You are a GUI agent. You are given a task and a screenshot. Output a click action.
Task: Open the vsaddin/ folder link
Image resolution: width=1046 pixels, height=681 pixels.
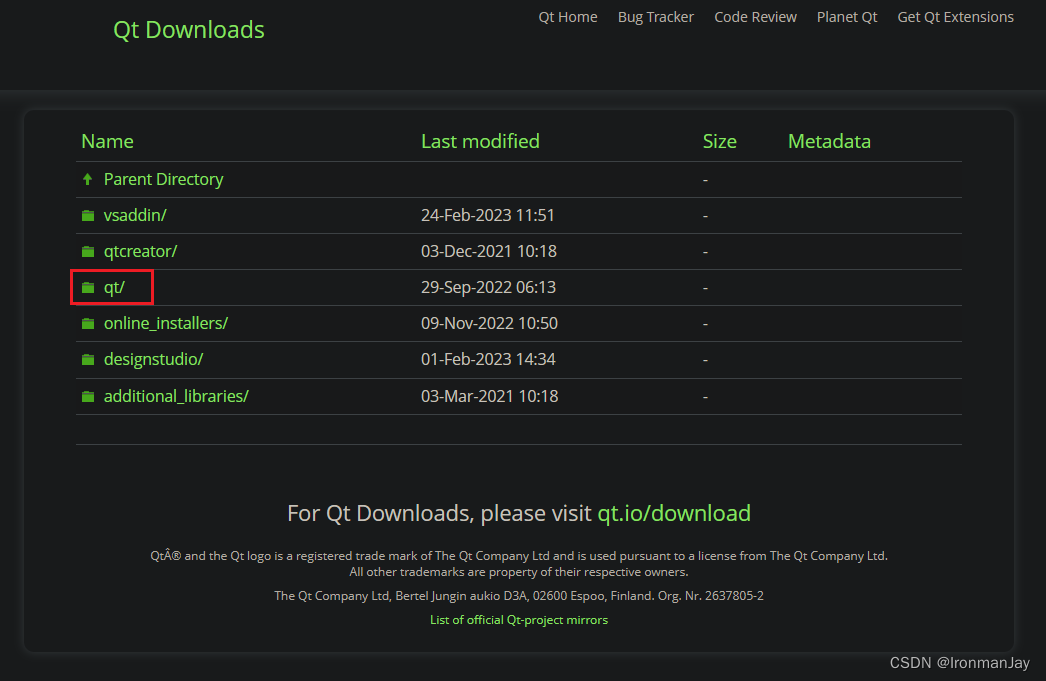135,215
